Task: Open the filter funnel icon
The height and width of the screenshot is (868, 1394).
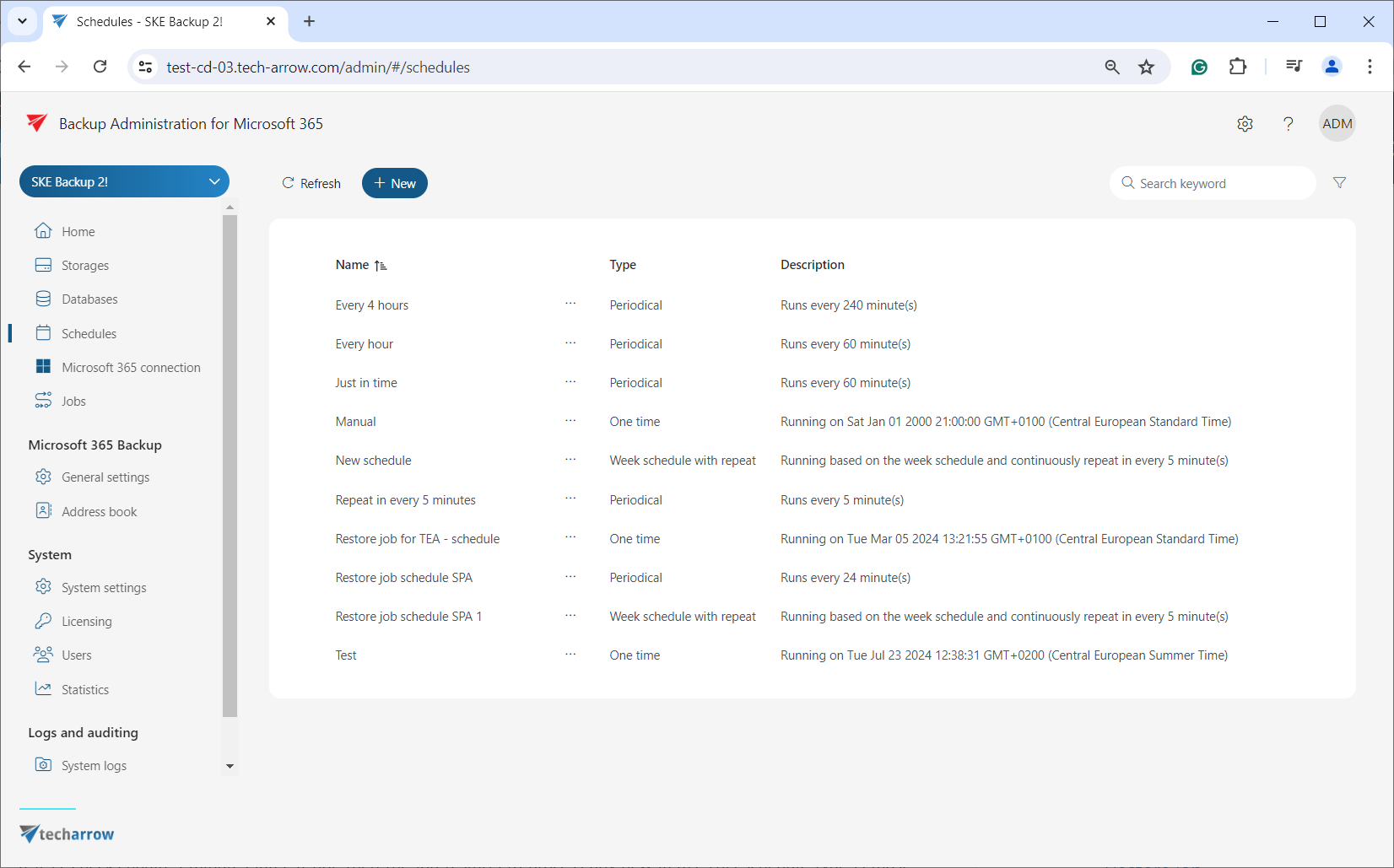Action: pos(1339,183)
